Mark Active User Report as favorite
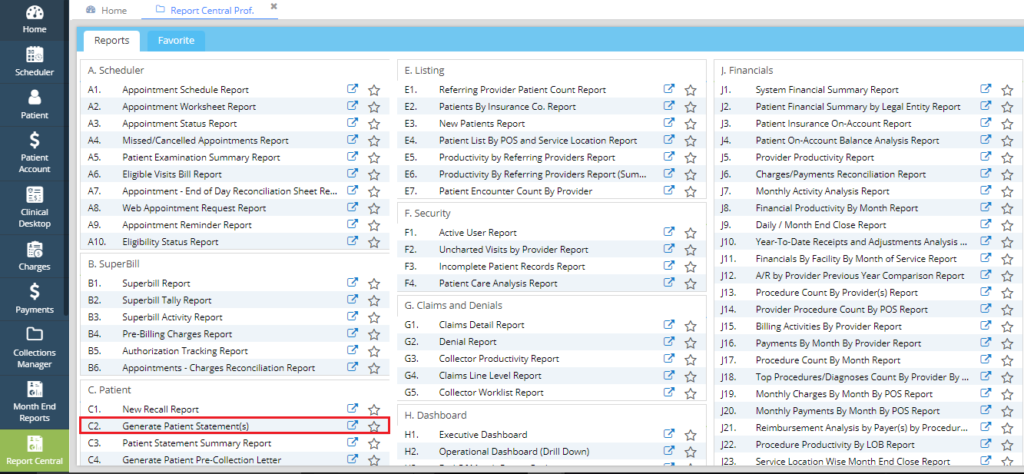 click(690, 233)
